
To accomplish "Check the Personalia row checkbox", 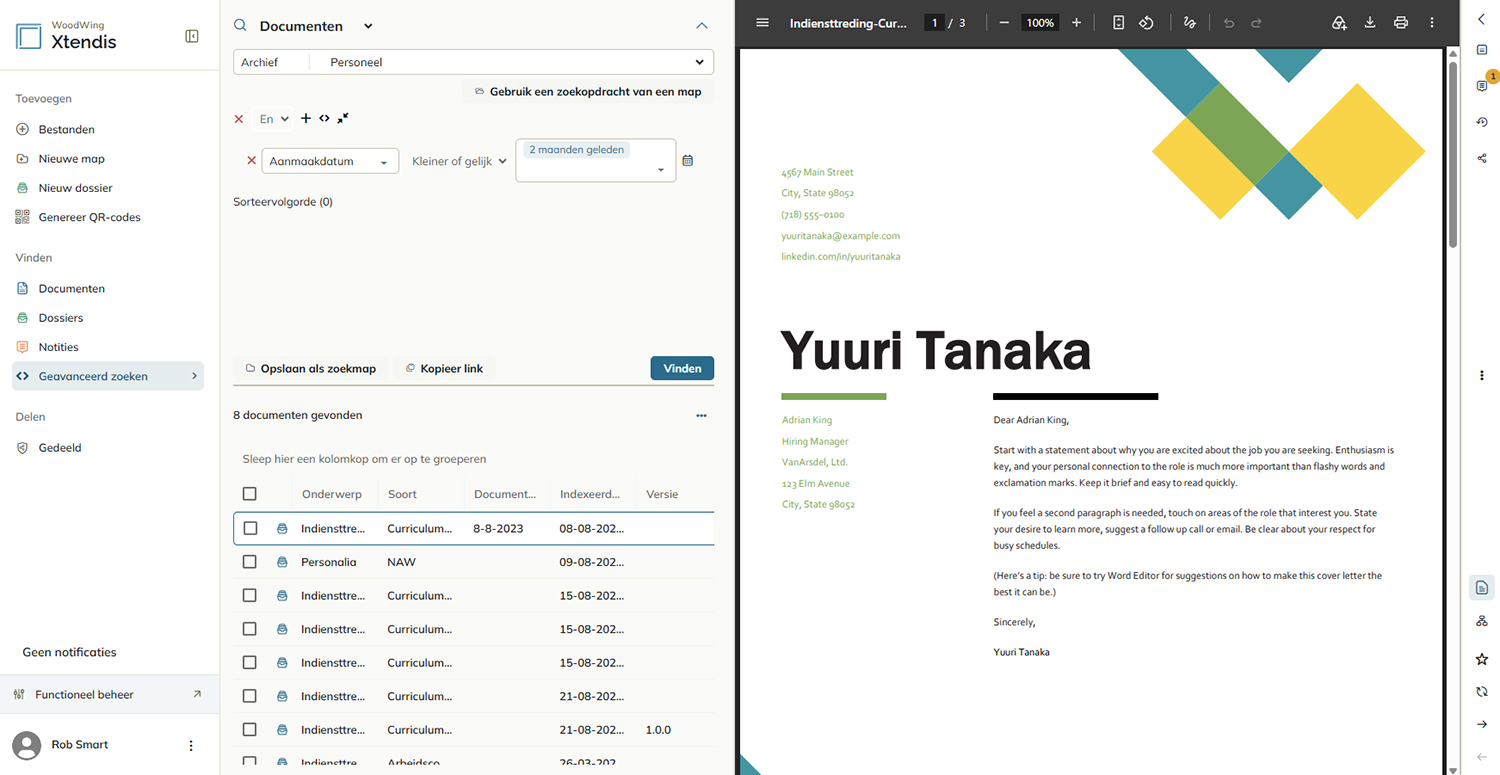I will coord(250,562).
